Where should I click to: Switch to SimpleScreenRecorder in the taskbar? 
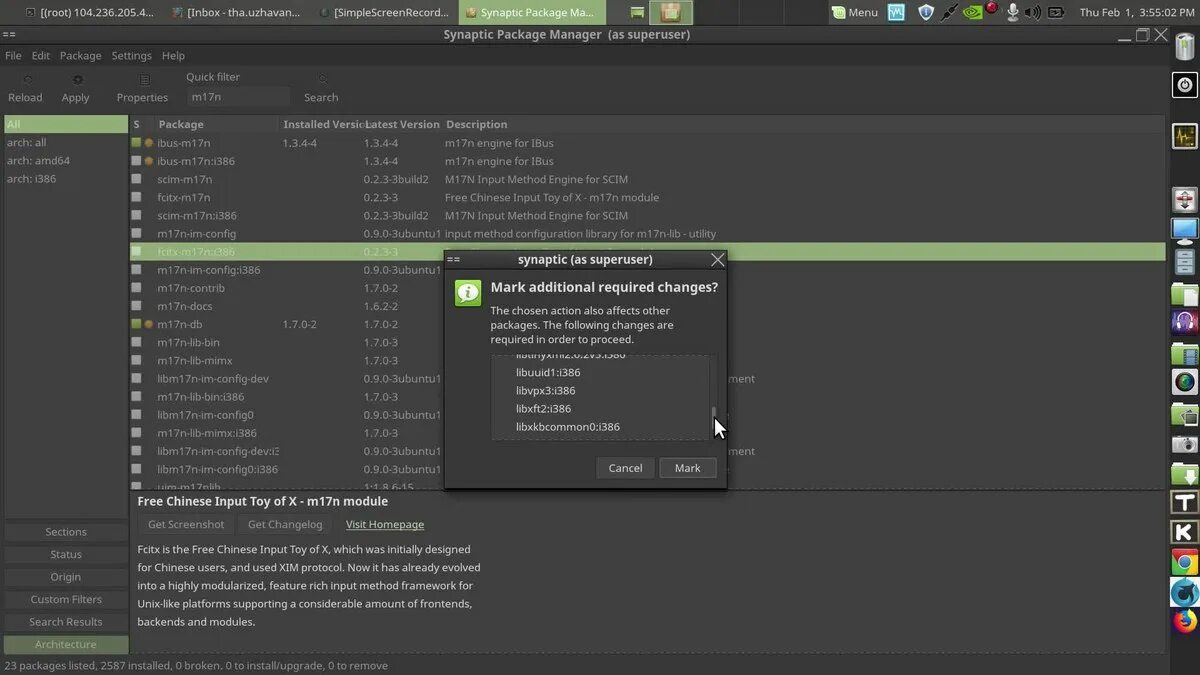tap(384, 12)
